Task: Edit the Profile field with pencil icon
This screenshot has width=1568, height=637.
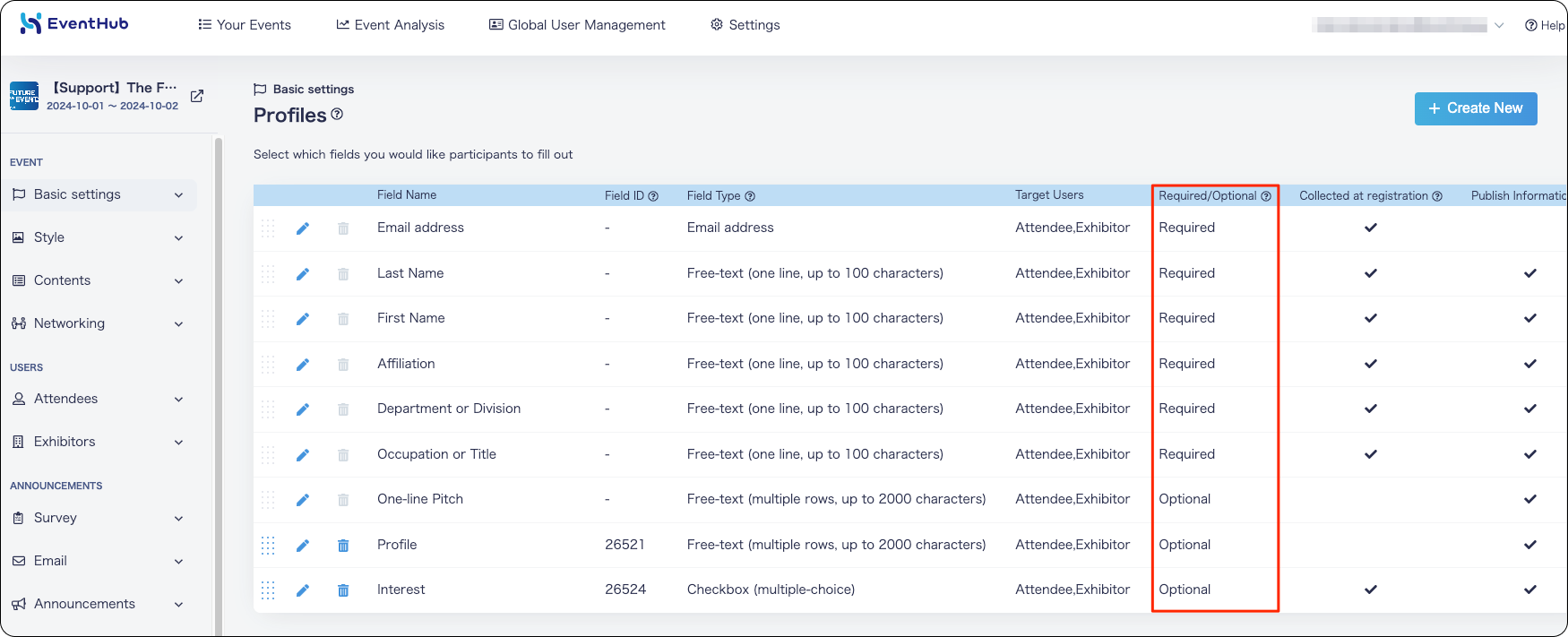Action: tap(303, 546)
